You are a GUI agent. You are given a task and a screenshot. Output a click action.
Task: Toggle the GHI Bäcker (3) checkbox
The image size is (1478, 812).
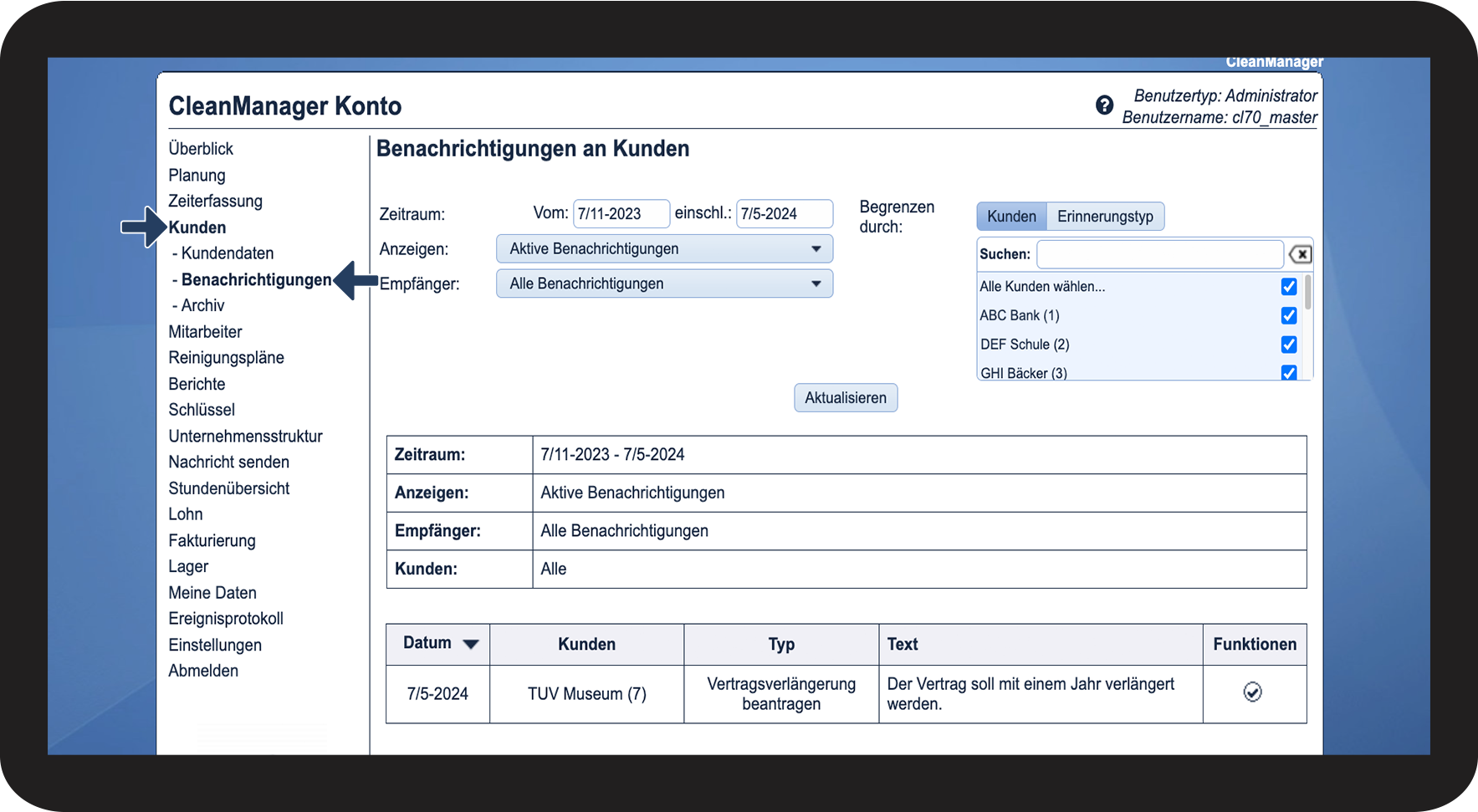point(1288,372)
